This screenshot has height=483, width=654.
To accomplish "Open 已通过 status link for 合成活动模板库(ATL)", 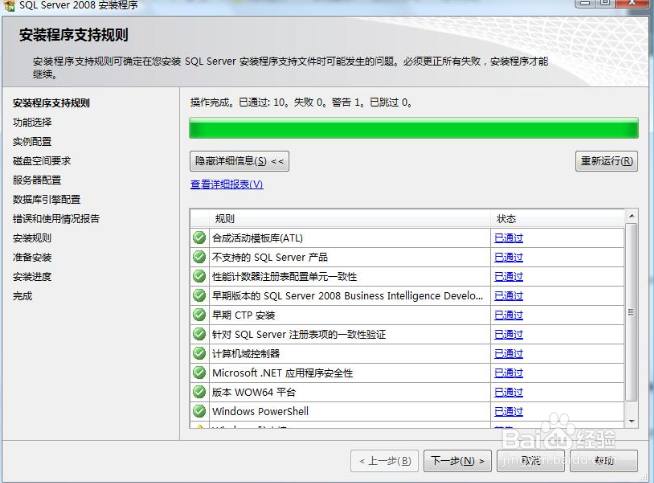I will pyautogui.click(x=508, y=238).
